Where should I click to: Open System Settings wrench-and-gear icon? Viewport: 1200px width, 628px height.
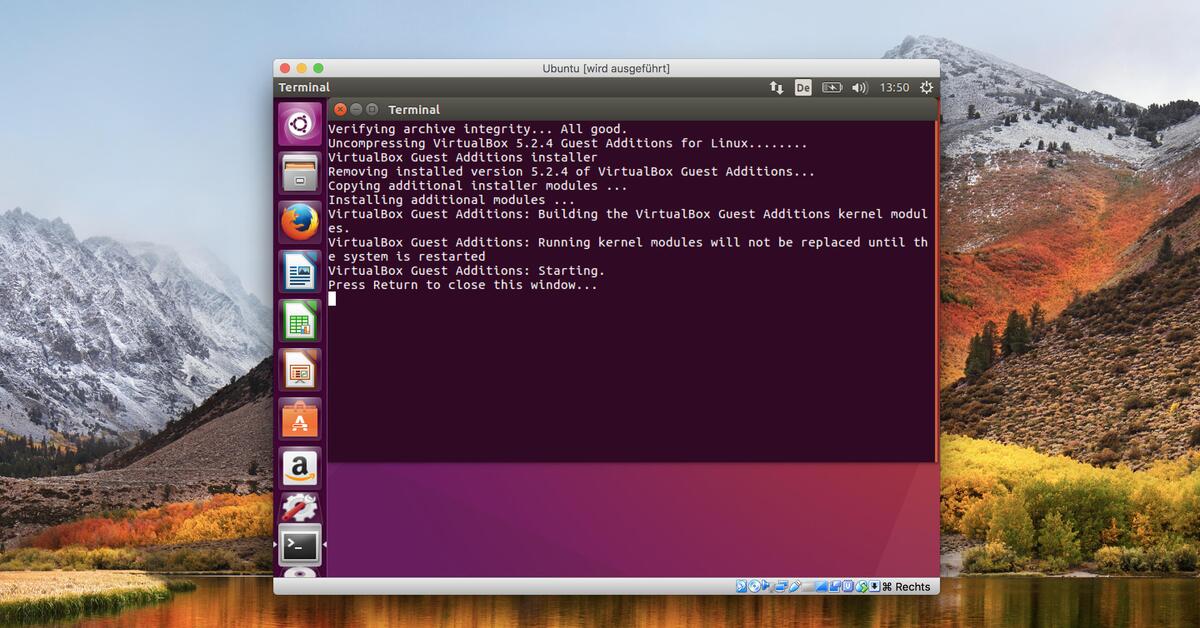[x=299, y=508]
